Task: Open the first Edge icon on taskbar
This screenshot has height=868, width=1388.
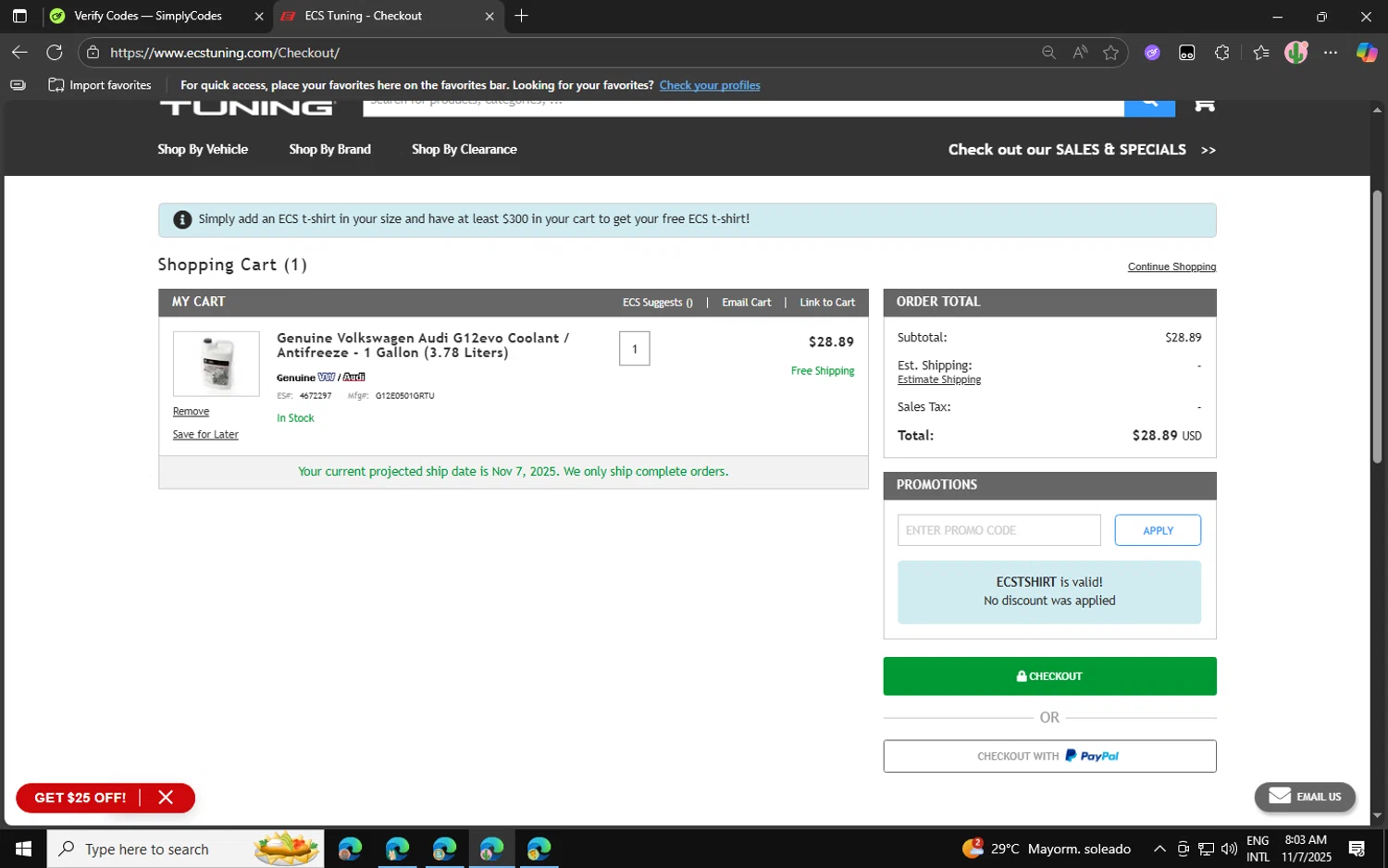Action: [x=350, y=849]
